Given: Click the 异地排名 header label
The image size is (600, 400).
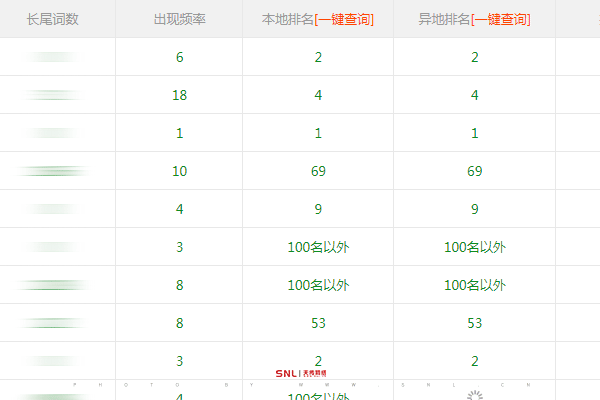Looking at the screenshot, I should (x=443, y=19).
